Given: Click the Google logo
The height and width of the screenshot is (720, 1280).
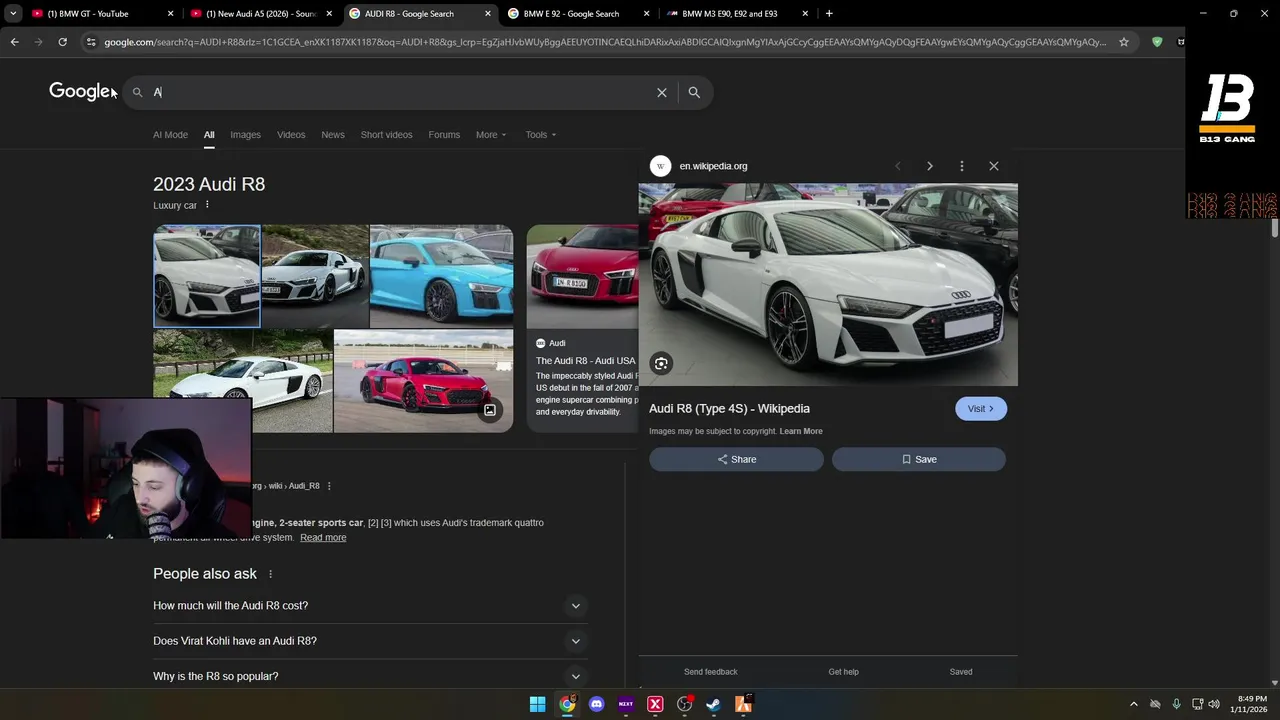Looking at the screenshot, I should 82,91.
